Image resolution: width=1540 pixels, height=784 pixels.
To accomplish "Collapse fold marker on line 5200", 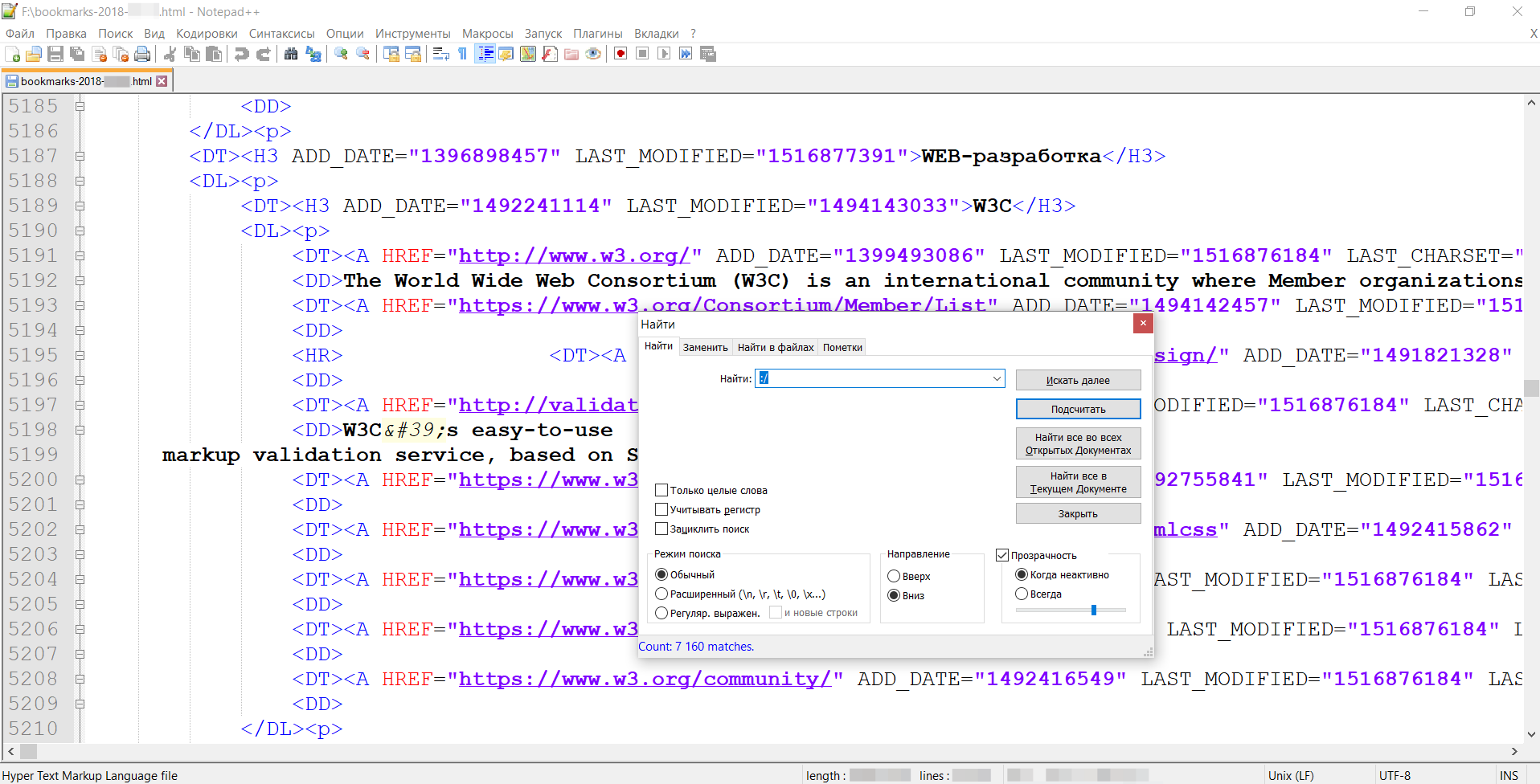I will 80,480.
